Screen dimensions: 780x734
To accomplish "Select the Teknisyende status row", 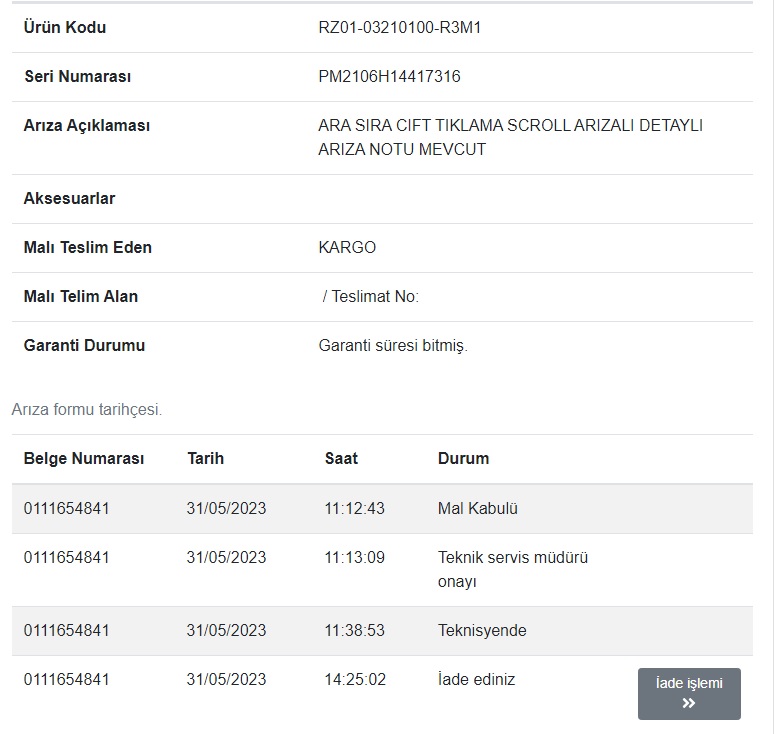I will 382,631.
